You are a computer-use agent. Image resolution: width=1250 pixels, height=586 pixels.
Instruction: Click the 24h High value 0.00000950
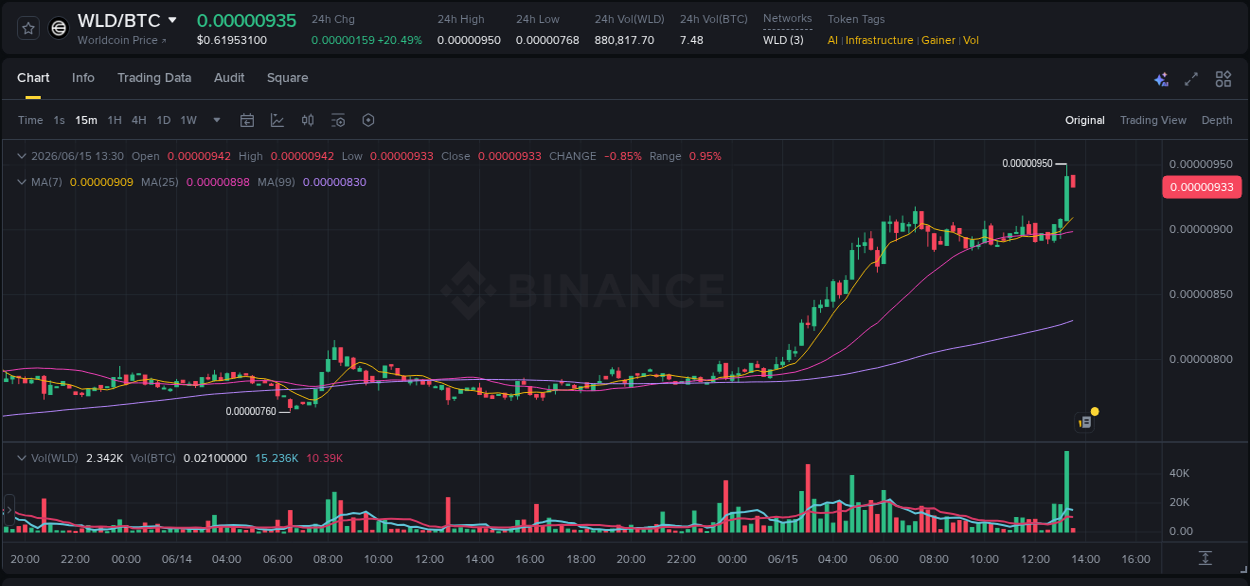[x=469, y=40]
